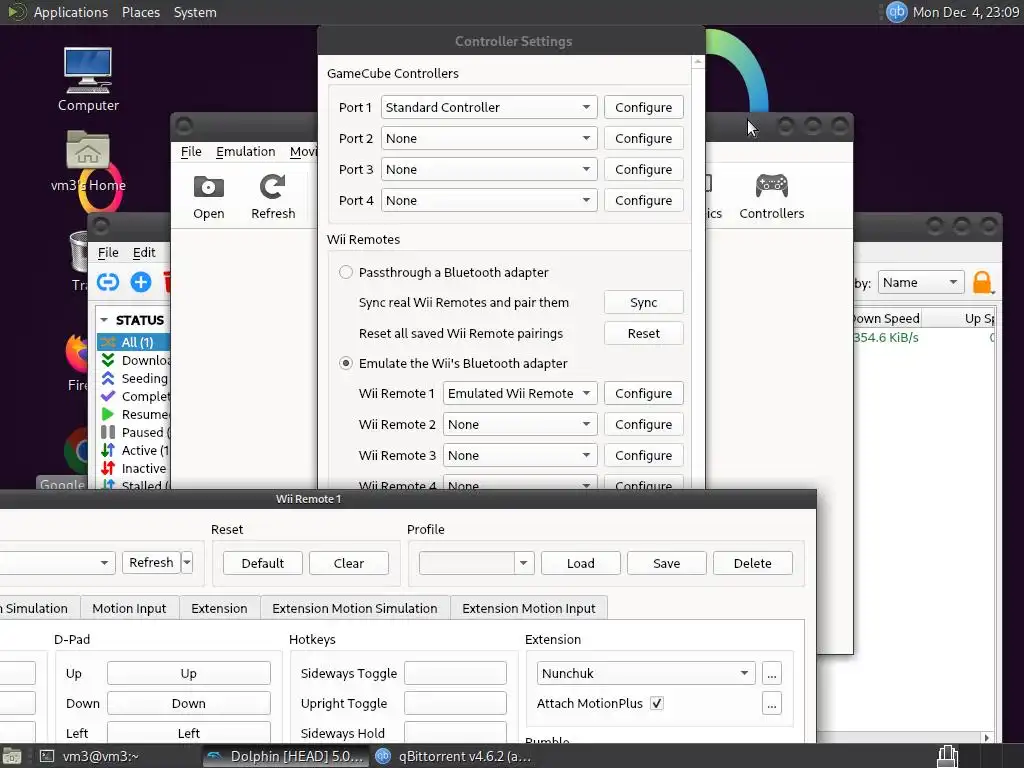This screenshot has width=1024, height=768.
Task: Open the Profile combo box
Action: pos(477,563)
